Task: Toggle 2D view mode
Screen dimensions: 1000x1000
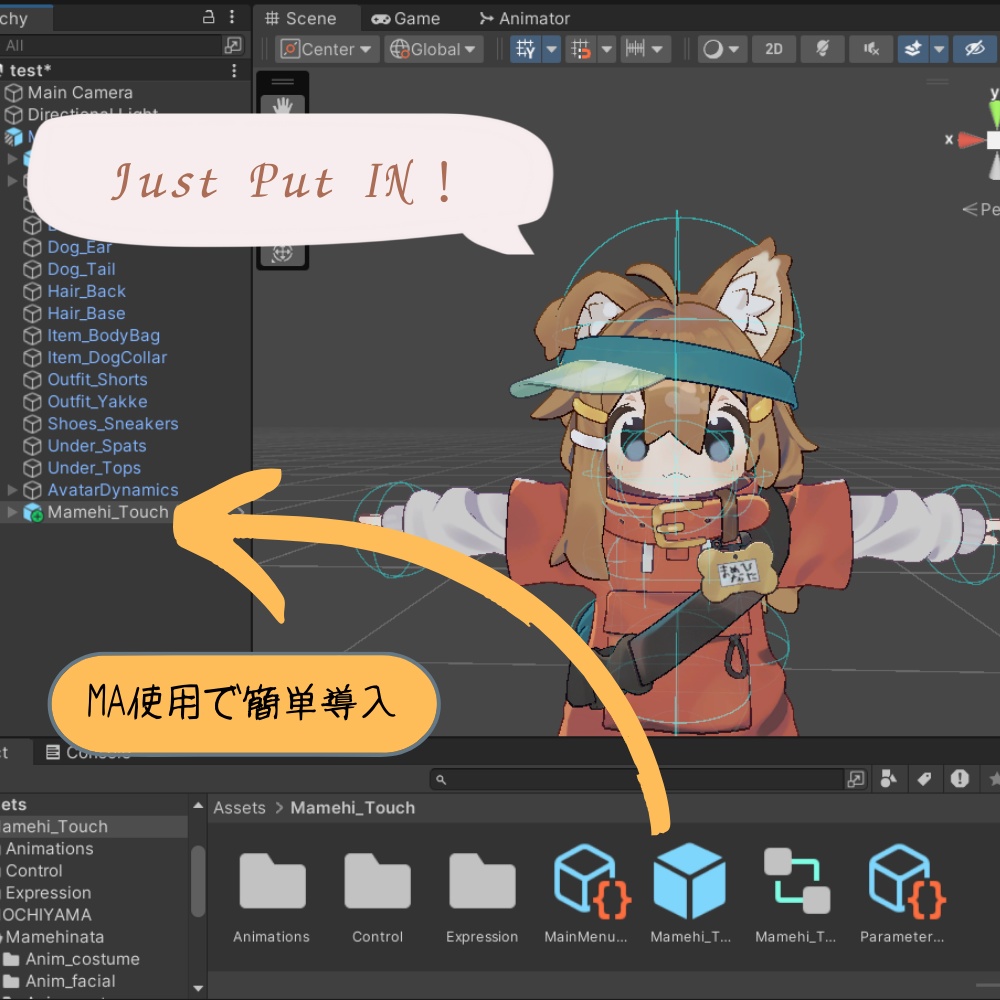Action: coord(773,49)
